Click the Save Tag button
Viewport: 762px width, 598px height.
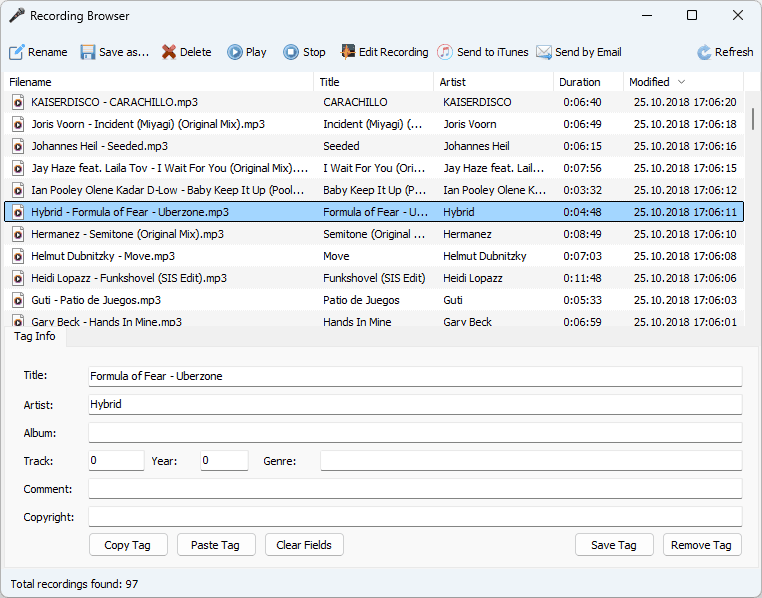[614, 545]
